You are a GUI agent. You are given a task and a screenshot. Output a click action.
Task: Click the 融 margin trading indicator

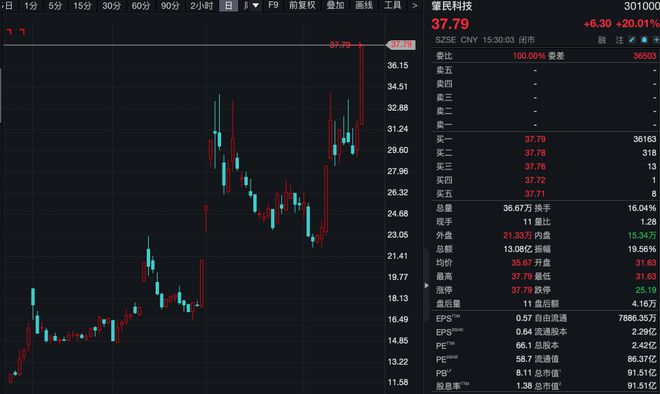[602, 40]
